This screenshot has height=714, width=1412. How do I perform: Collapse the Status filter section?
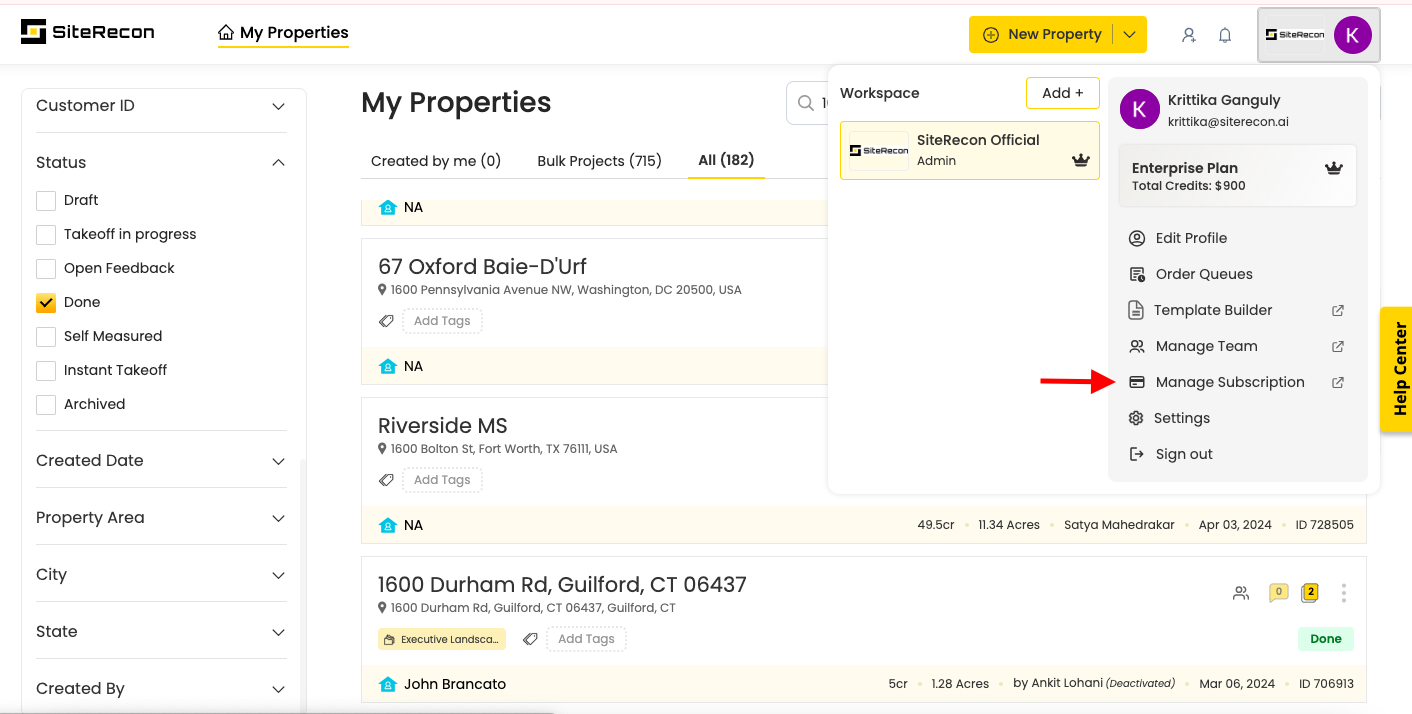[278, 163]
